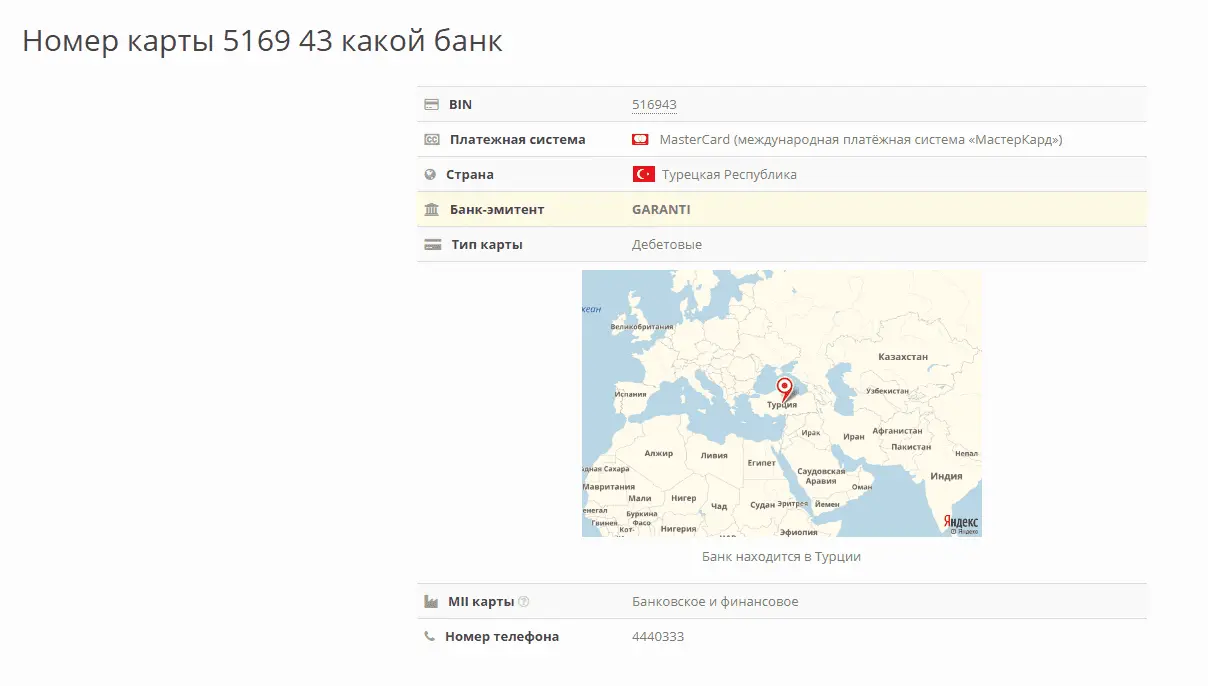The width and height of the screenshot is (1208, 686).
Task: Click Ливия on the map
Action: point(714,455)
